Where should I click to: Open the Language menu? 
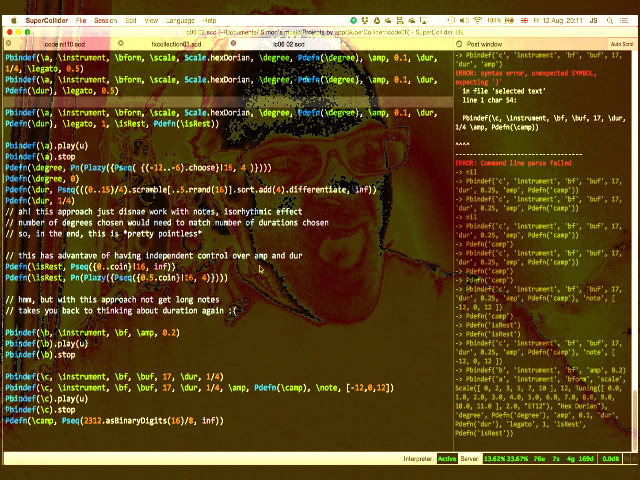(x=181, y=20)
